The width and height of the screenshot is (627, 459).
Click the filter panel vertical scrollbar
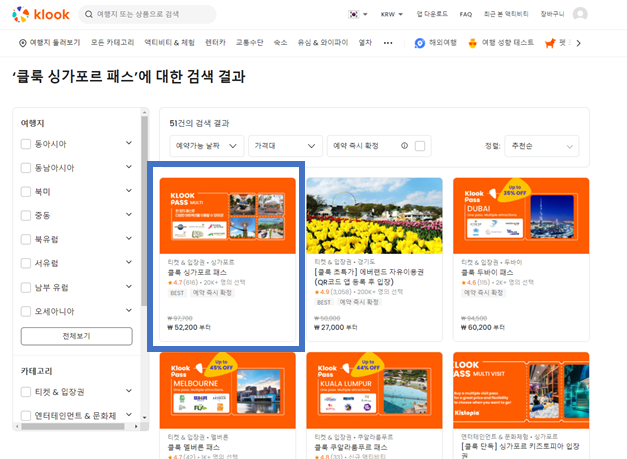(x=144, y=211)
